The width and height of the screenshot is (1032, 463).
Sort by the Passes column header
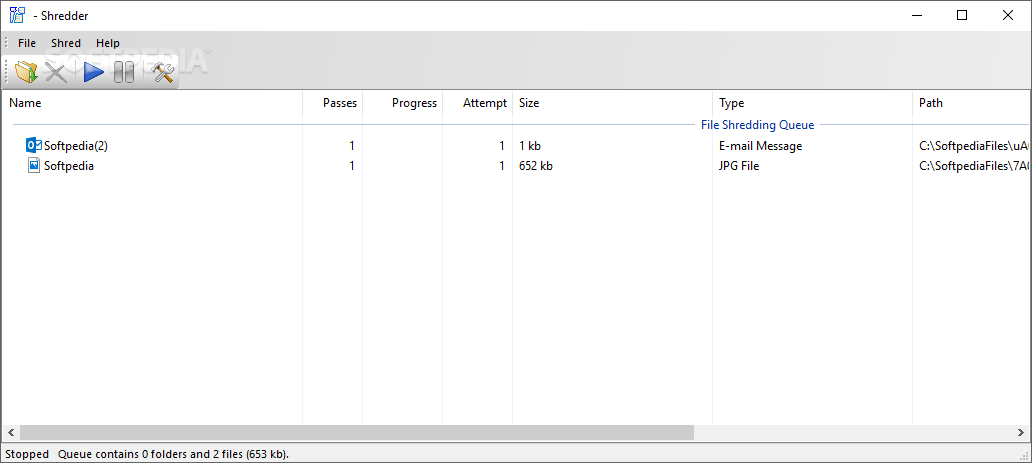tap(332, 103)
